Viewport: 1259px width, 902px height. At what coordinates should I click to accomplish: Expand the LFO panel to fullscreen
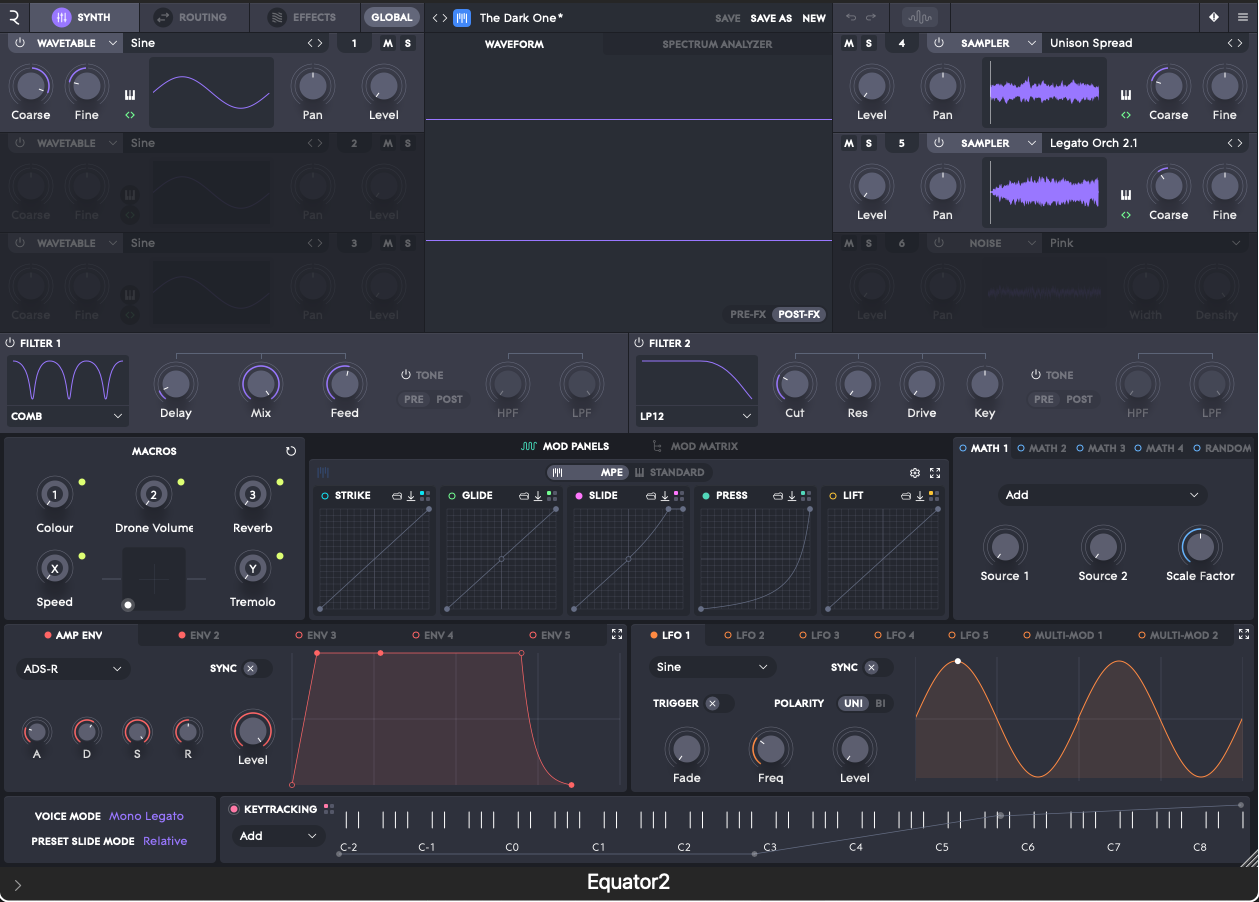(1243, 634)
